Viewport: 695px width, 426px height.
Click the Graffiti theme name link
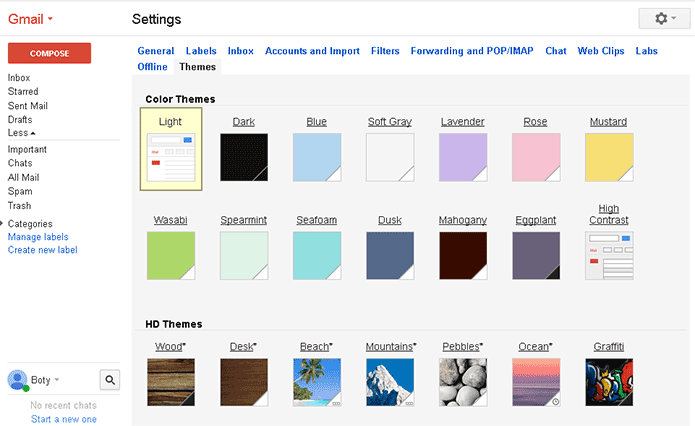click(609, 346)
